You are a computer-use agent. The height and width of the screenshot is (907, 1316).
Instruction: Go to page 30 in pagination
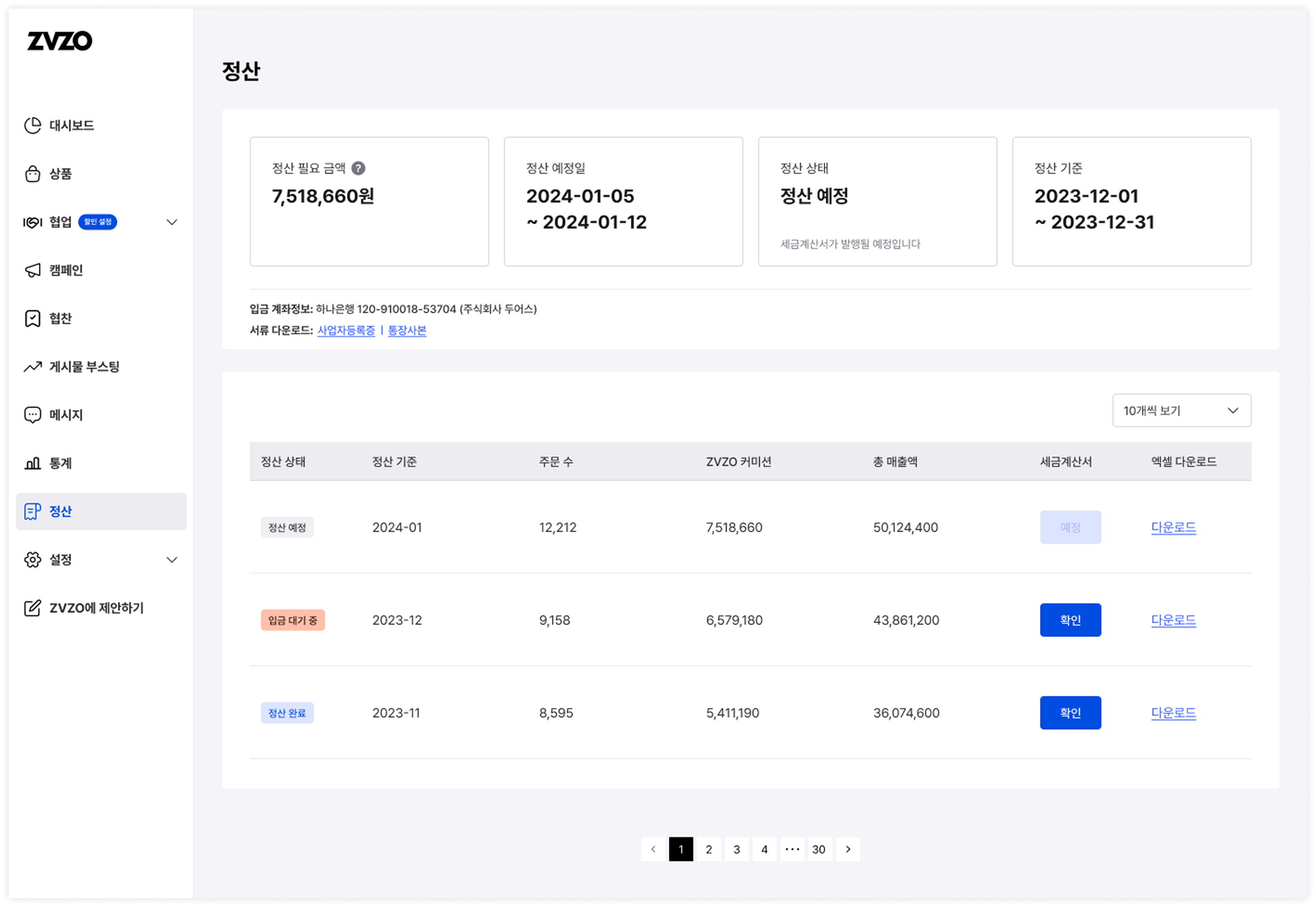tap(818, 849)
